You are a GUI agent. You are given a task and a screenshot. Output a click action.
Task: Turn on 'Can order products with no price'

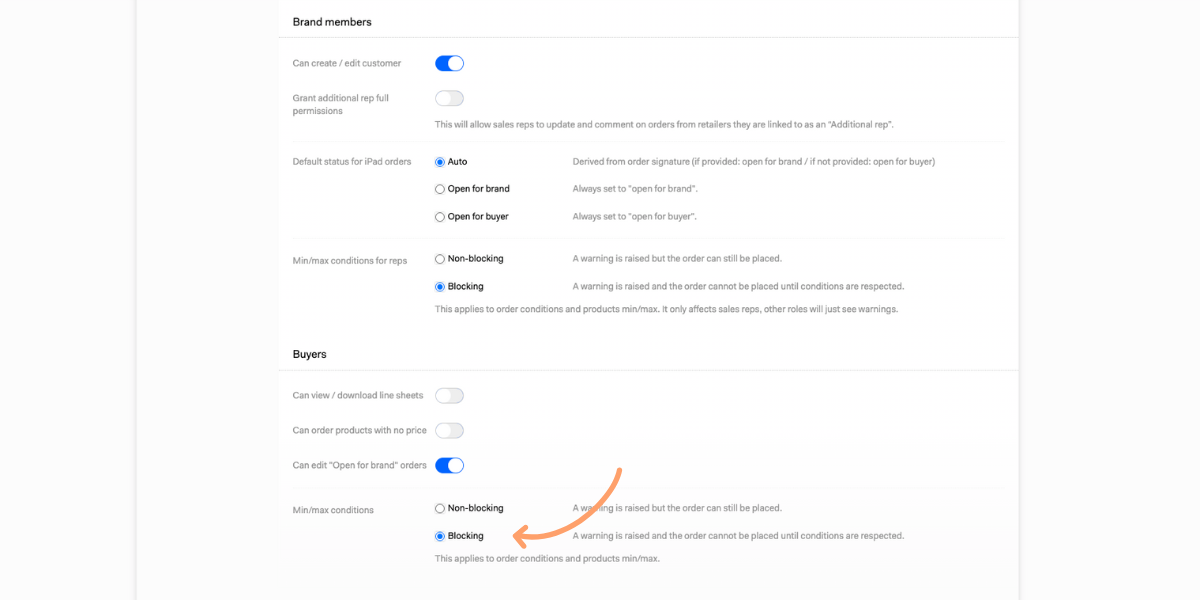click(449, 431)
